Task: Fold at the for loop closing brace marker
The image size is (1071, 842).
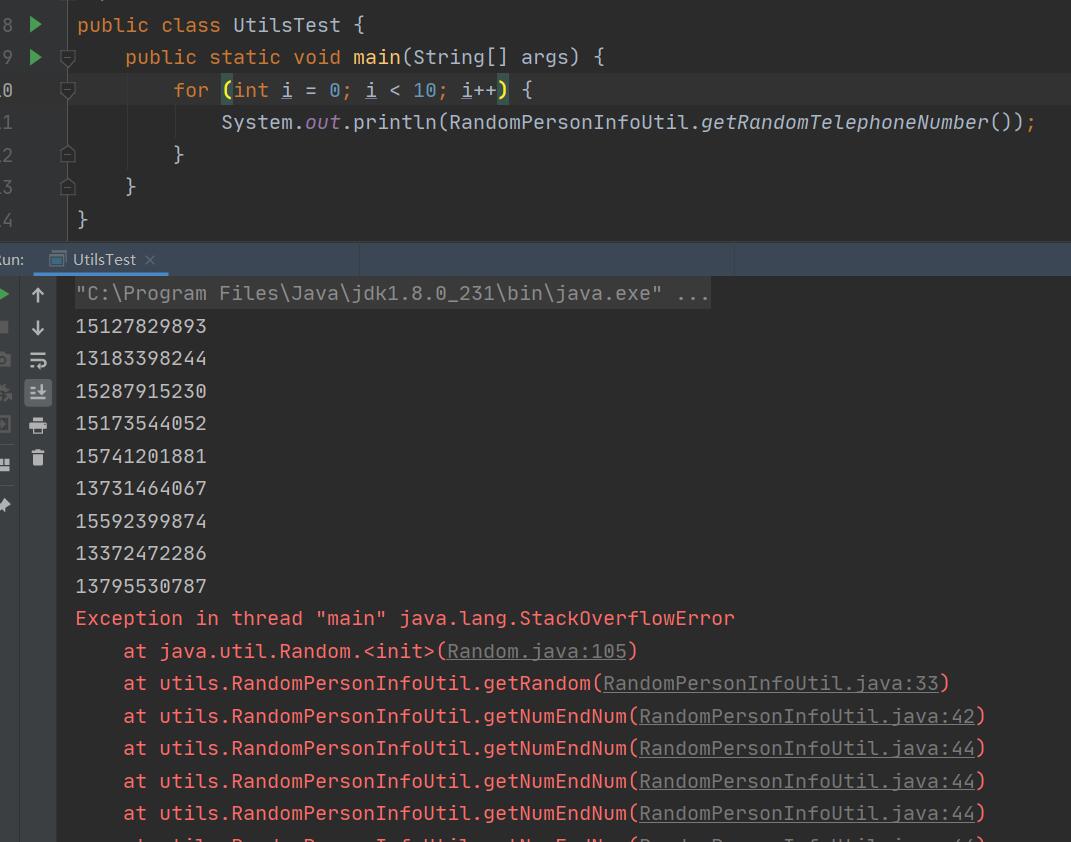Action: pos(67,154)
